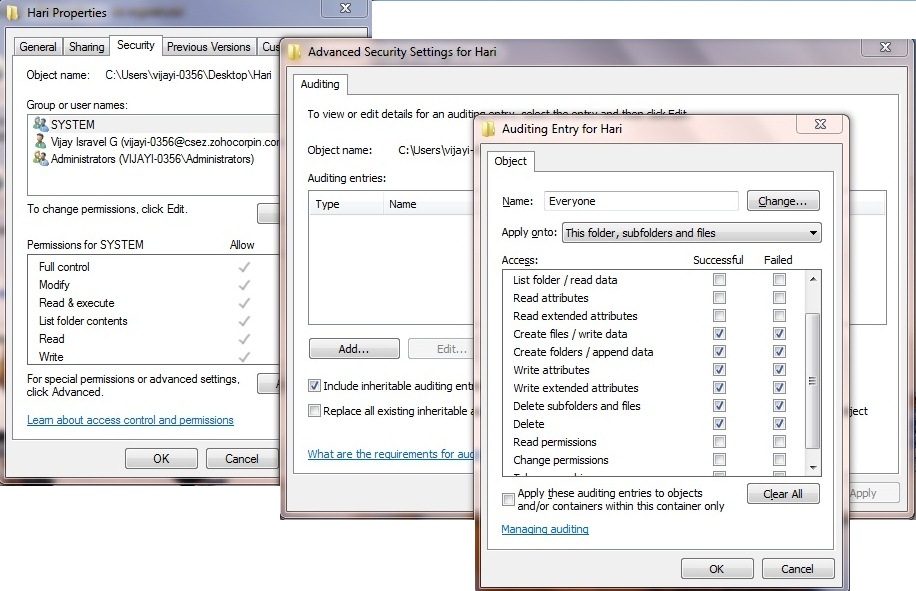Click folder icon in Advanced Security Settings title
This screenshot has height=591, width=916.
pyautogui.click(x=294, y=51)
